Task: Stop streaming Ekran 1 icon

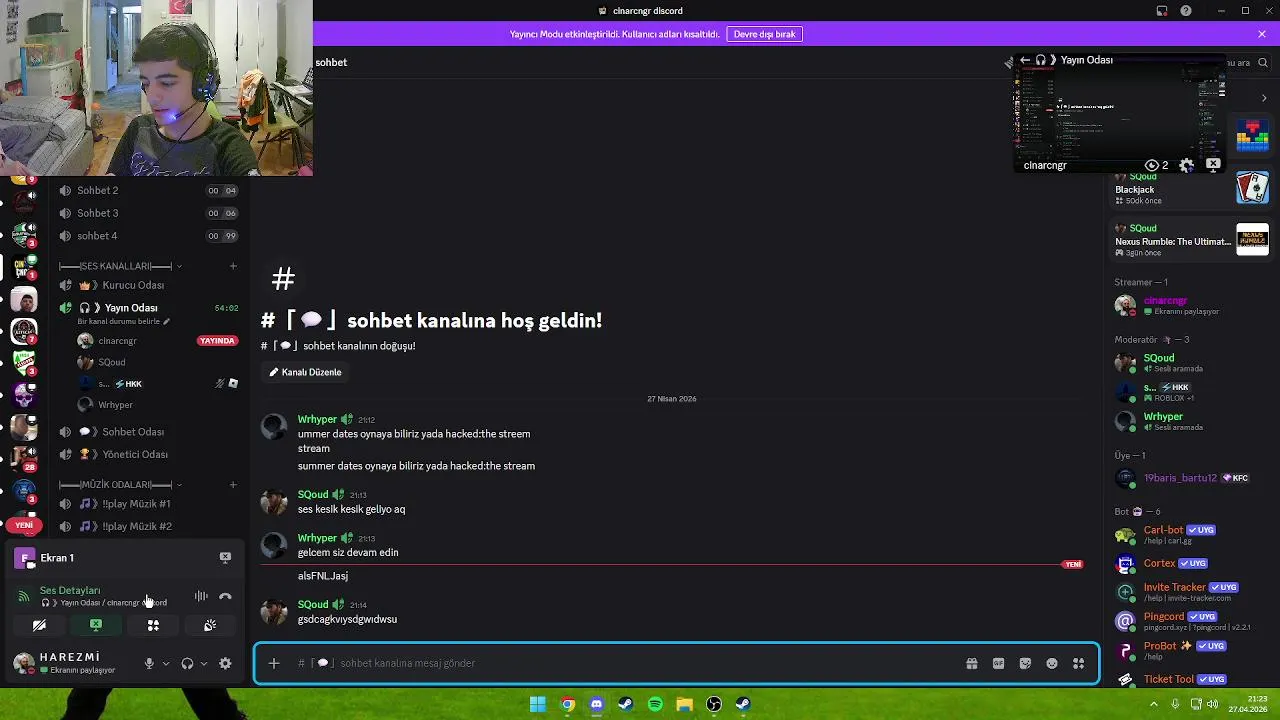Action: tap(225, 558)
